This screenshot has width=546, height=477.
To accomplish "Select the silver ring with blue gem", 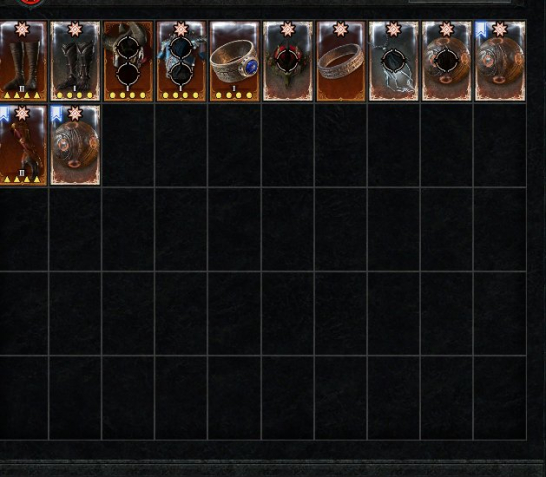I will (234, 61).
